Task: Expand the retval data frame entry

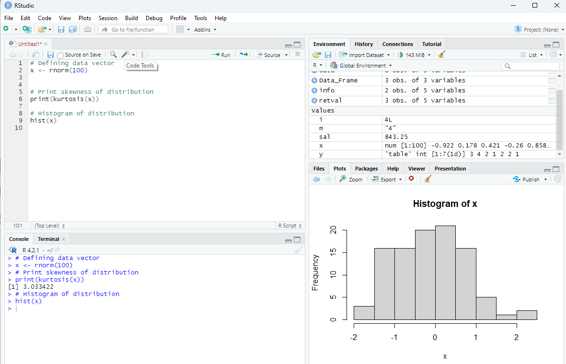Action: [314, 100]
